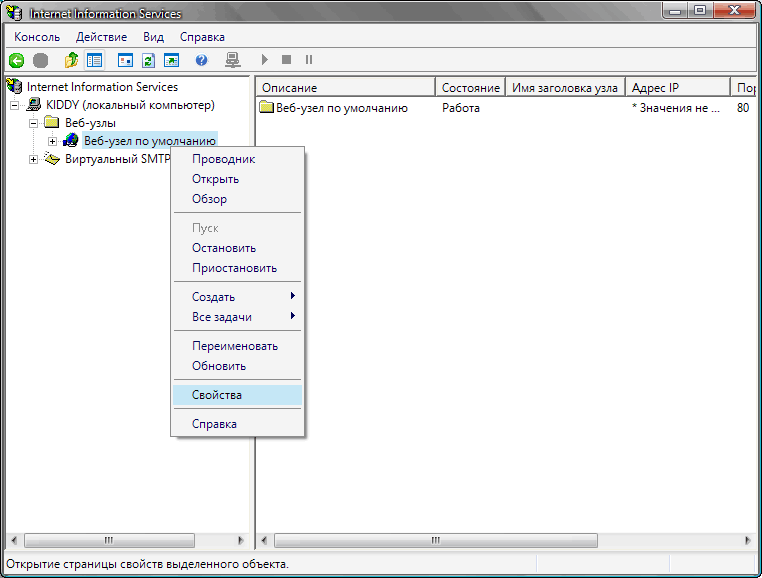The width and height of the screenshot is (762, 578).
Task: Sort by Имя заголовка узла column header
Action: (565, 88)
